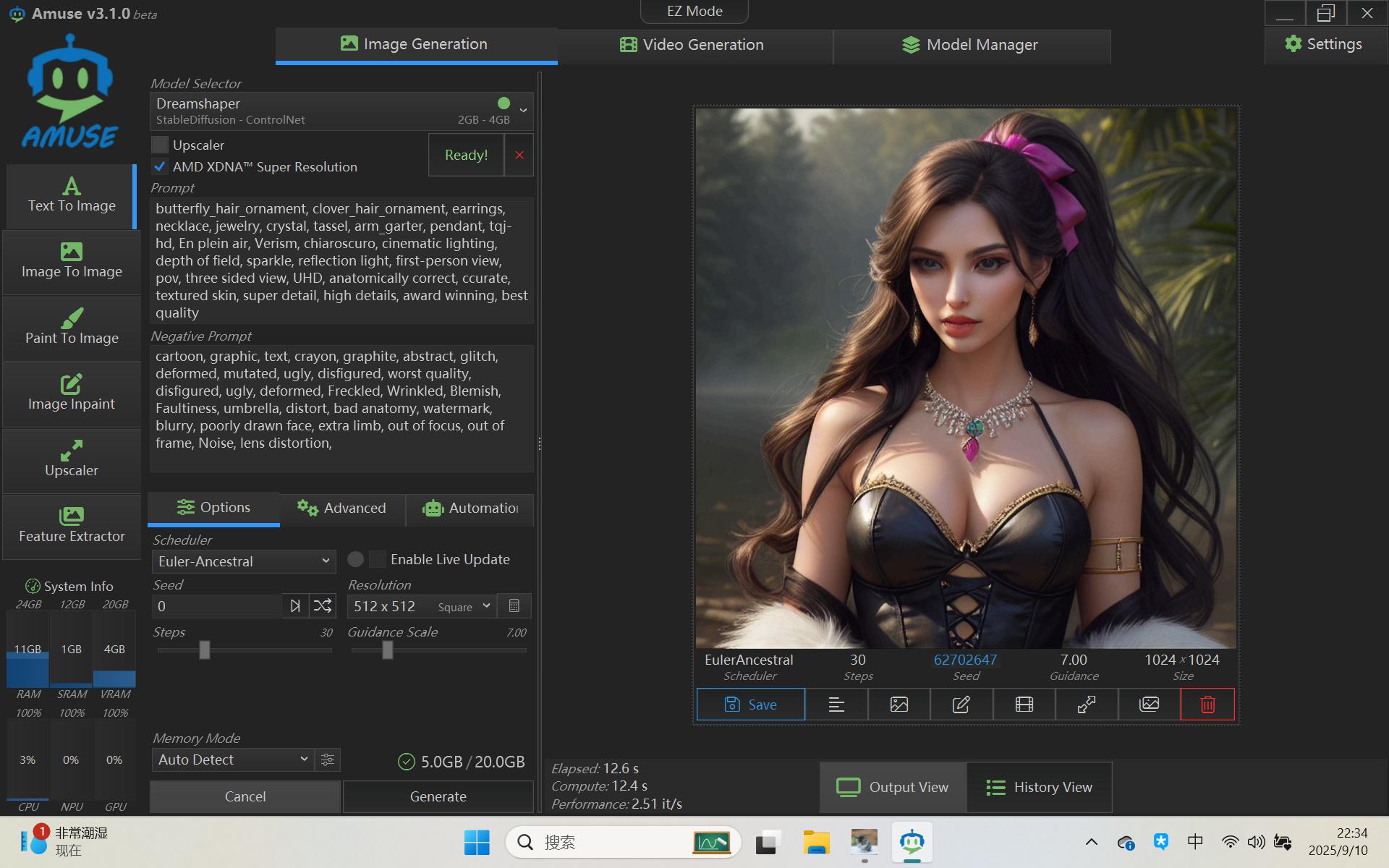The image size is (1389, 868).
Task: Open the Advanced options tab
Action: click(x=342, y=508)
